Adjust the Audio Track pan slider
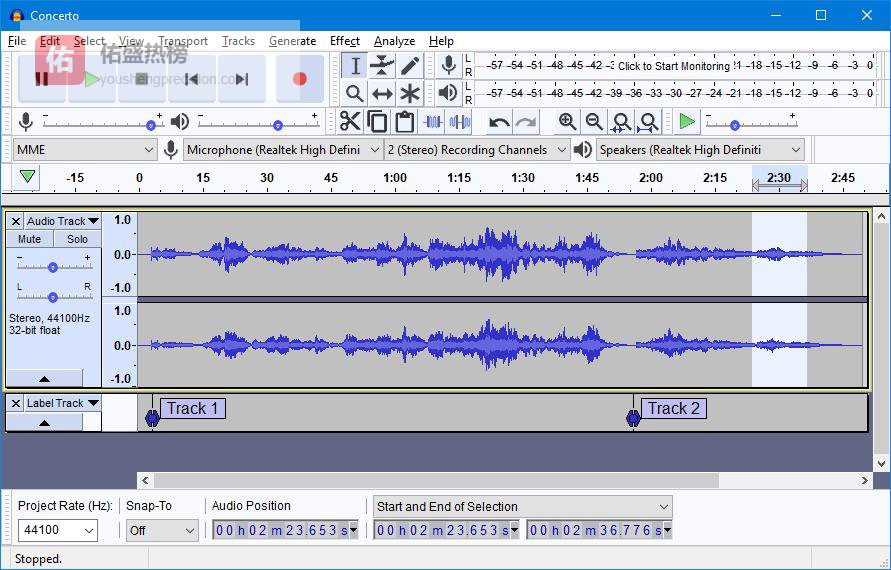891x570 pixels. point(53,296)
